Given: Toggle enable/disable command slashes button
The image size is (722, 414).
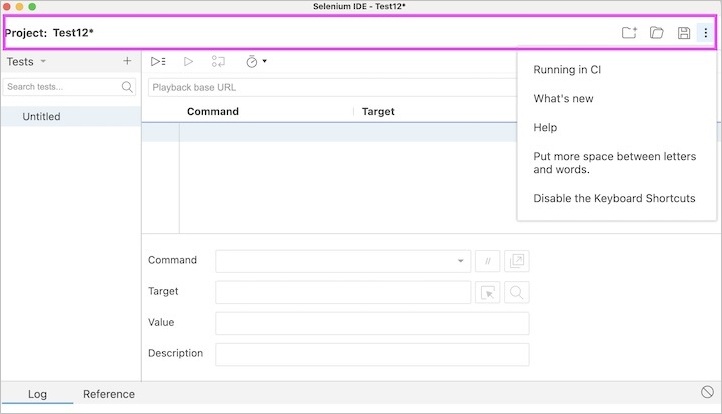Looking at the screenshot, I should (x=487, y=261).
